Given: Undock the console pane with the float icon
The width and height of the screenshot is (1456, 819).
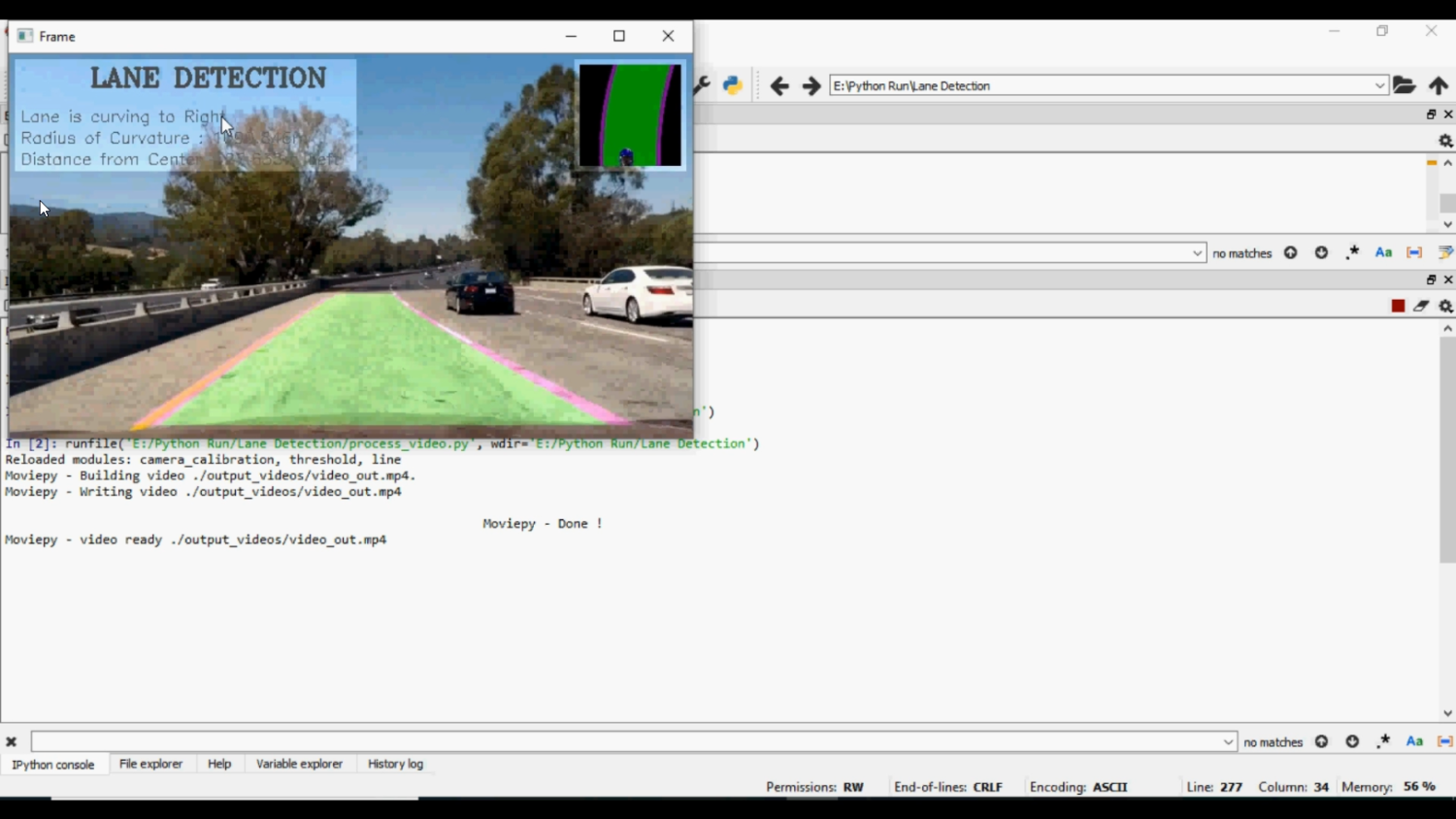Looking at the screenshot, I should [1431, 278].
